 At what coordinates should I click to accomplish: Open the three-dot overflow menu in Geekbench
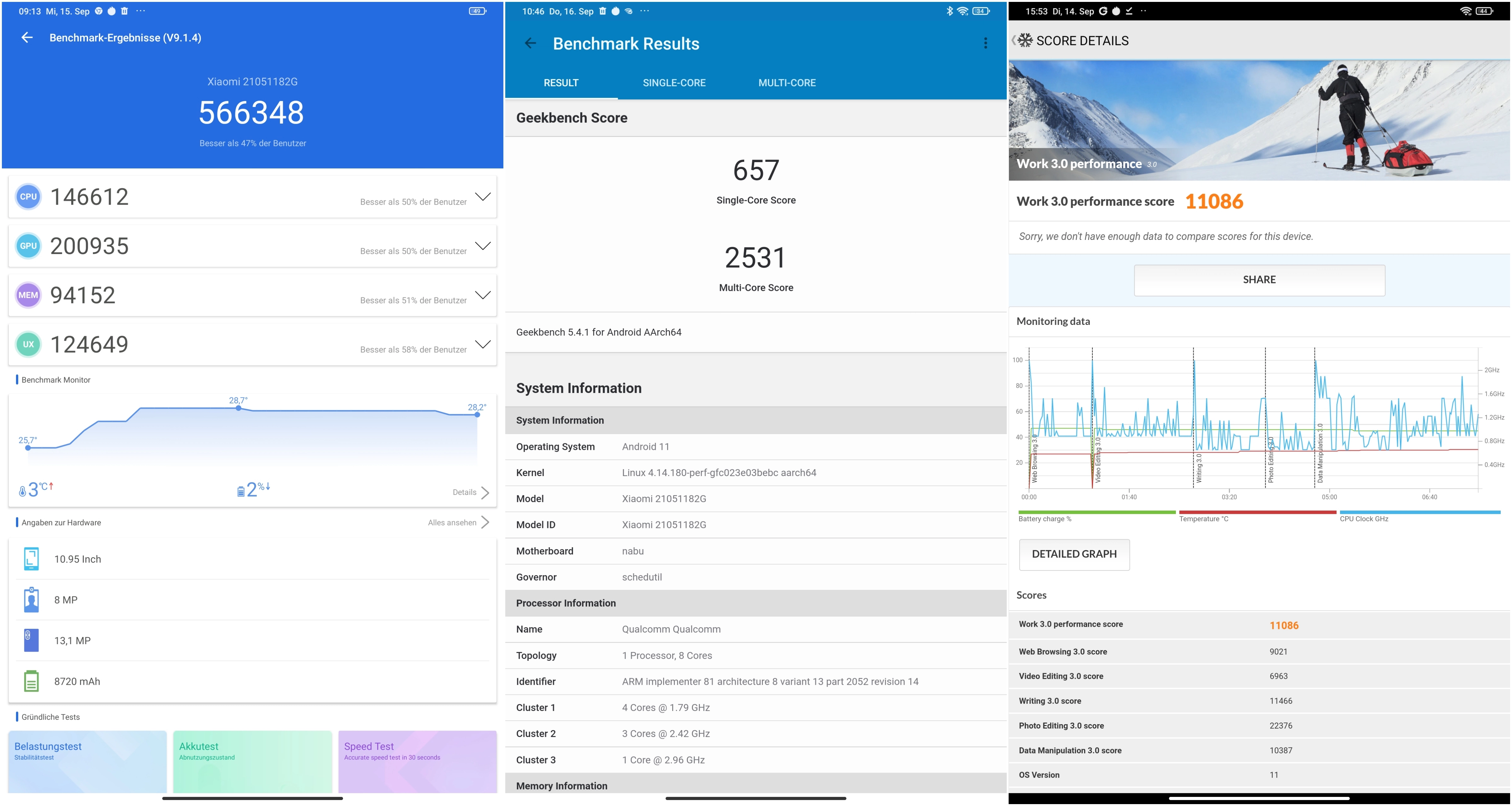pyautogui.click(x=986, y=43)
